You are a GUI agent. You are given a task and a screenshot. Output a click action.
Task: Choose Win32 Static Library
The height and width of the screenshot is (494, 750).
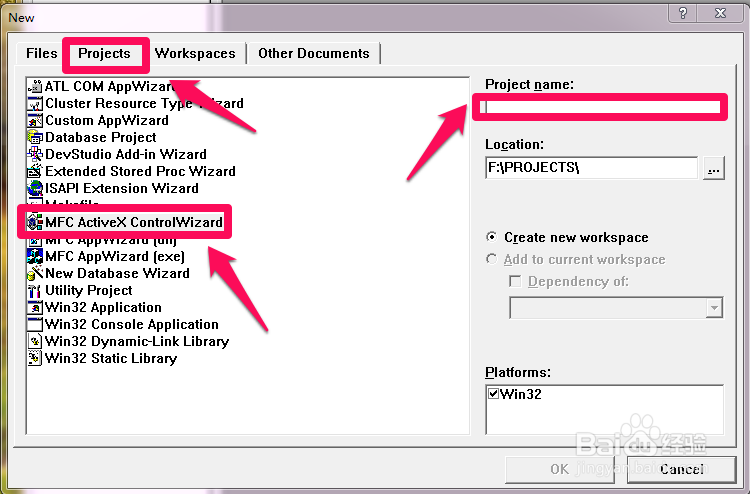(x=111, y=359)
